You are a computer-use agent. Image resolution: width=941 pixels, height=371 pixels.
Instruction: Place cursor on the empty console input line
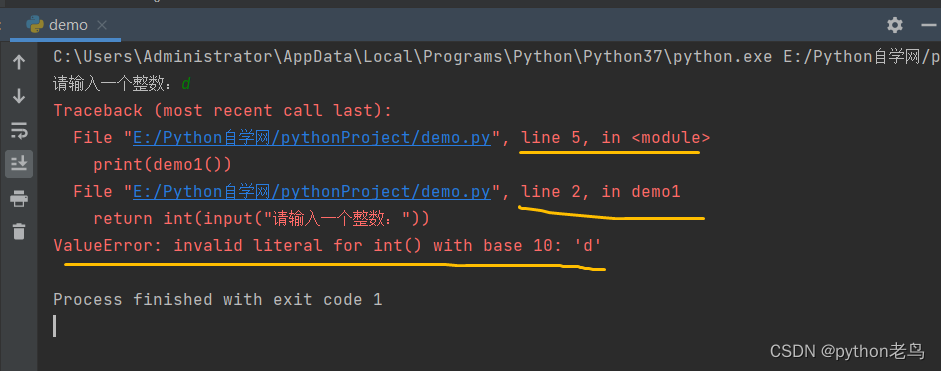55,325
